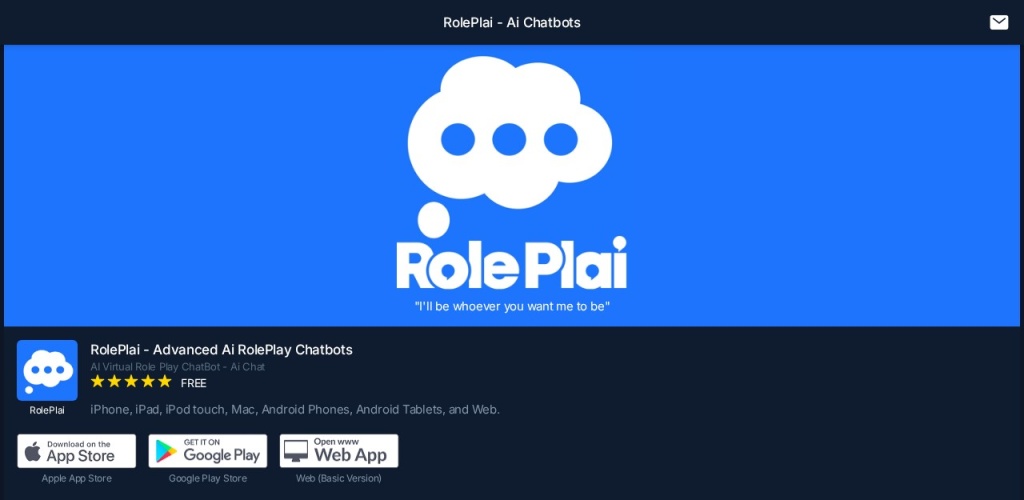Click the Web (Basic Version) caption
The width and height of the screenshot is (1024, 500).
pyautogui.click(x=339, y=478)
